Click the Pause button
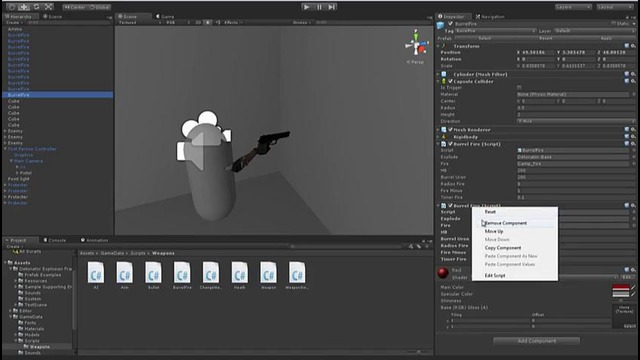This screenshot has height=360, width=640. point(319,7)
